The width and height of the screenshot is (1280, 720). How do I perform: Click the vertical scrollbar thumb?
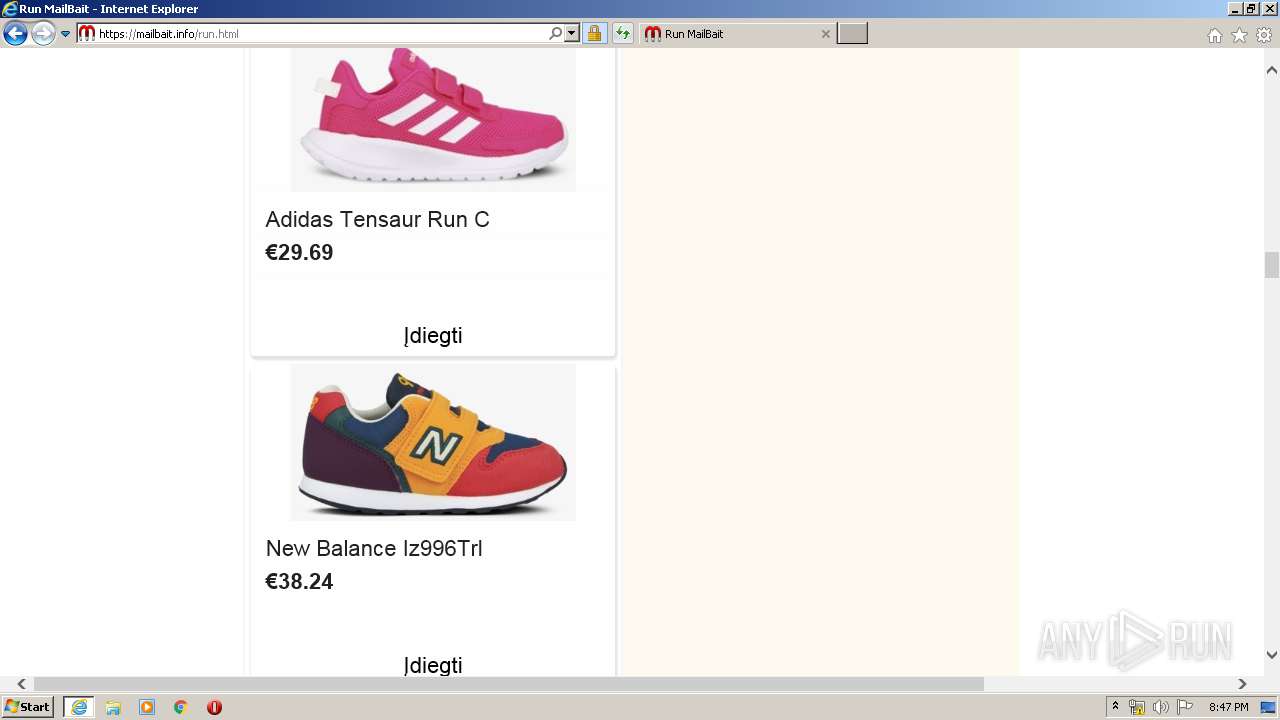click(1272, 265)
